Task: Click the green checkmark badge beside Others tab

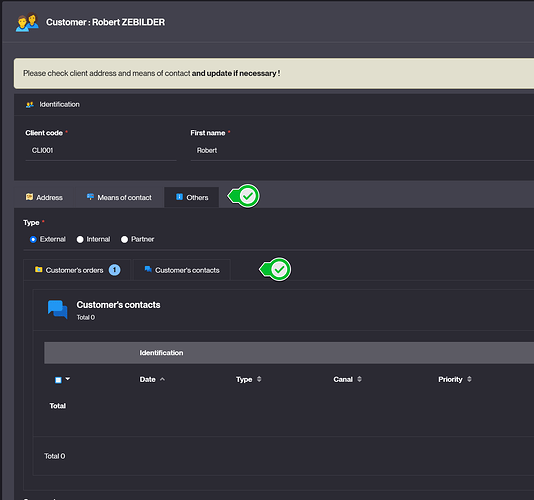Action: (244, 196)
